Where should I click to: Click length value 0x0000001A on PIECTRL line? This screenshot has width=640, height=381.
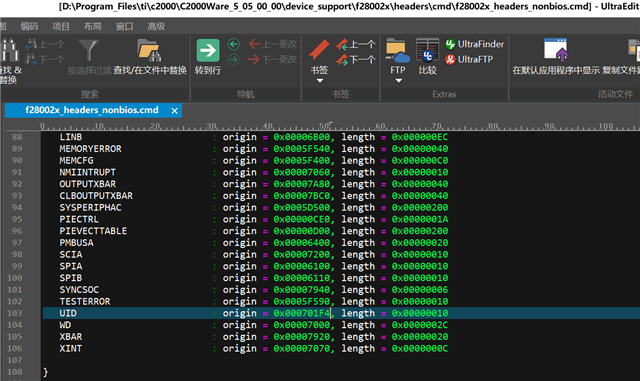pos(420,219)
